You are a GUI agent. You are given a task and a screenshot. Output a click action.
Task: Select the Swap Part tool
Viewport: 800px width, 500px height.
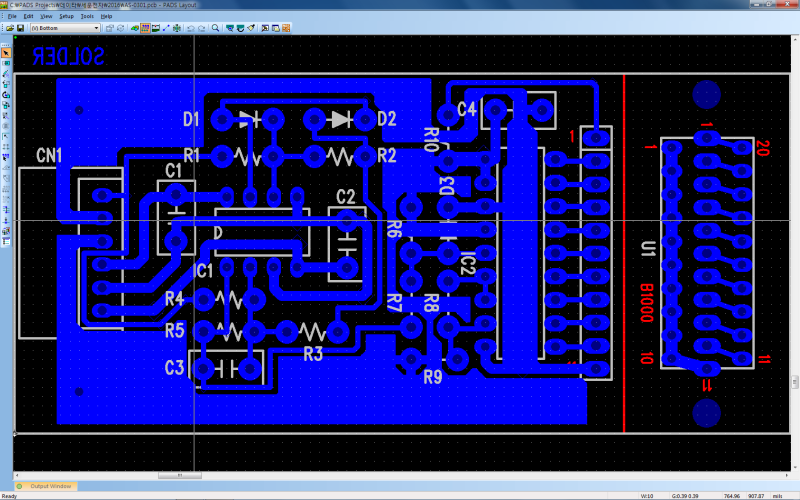(x=6, y=105)
